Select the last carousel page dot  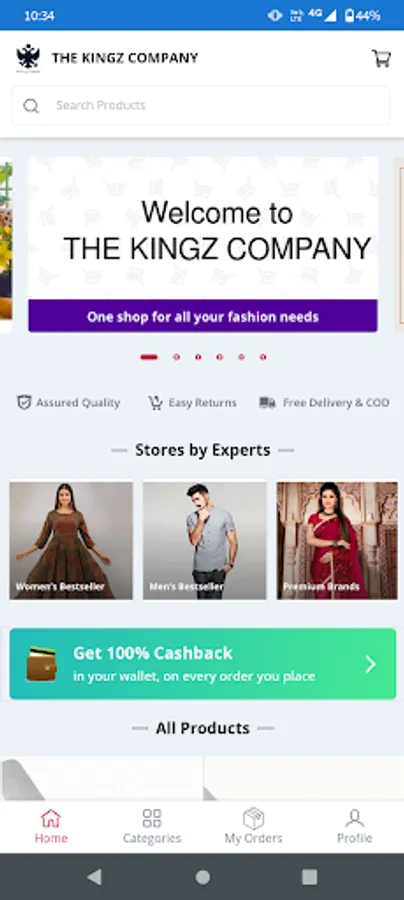click(263, 357)
